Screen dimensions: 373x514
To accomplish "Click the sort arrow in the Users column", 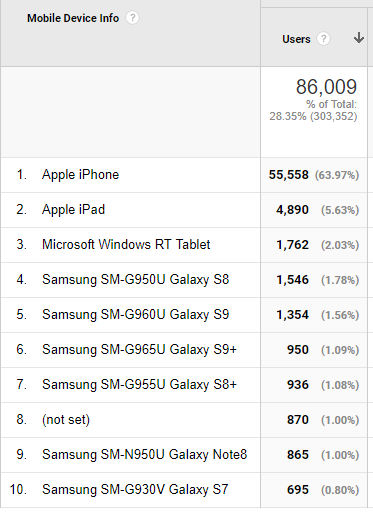I will [359, 38].
